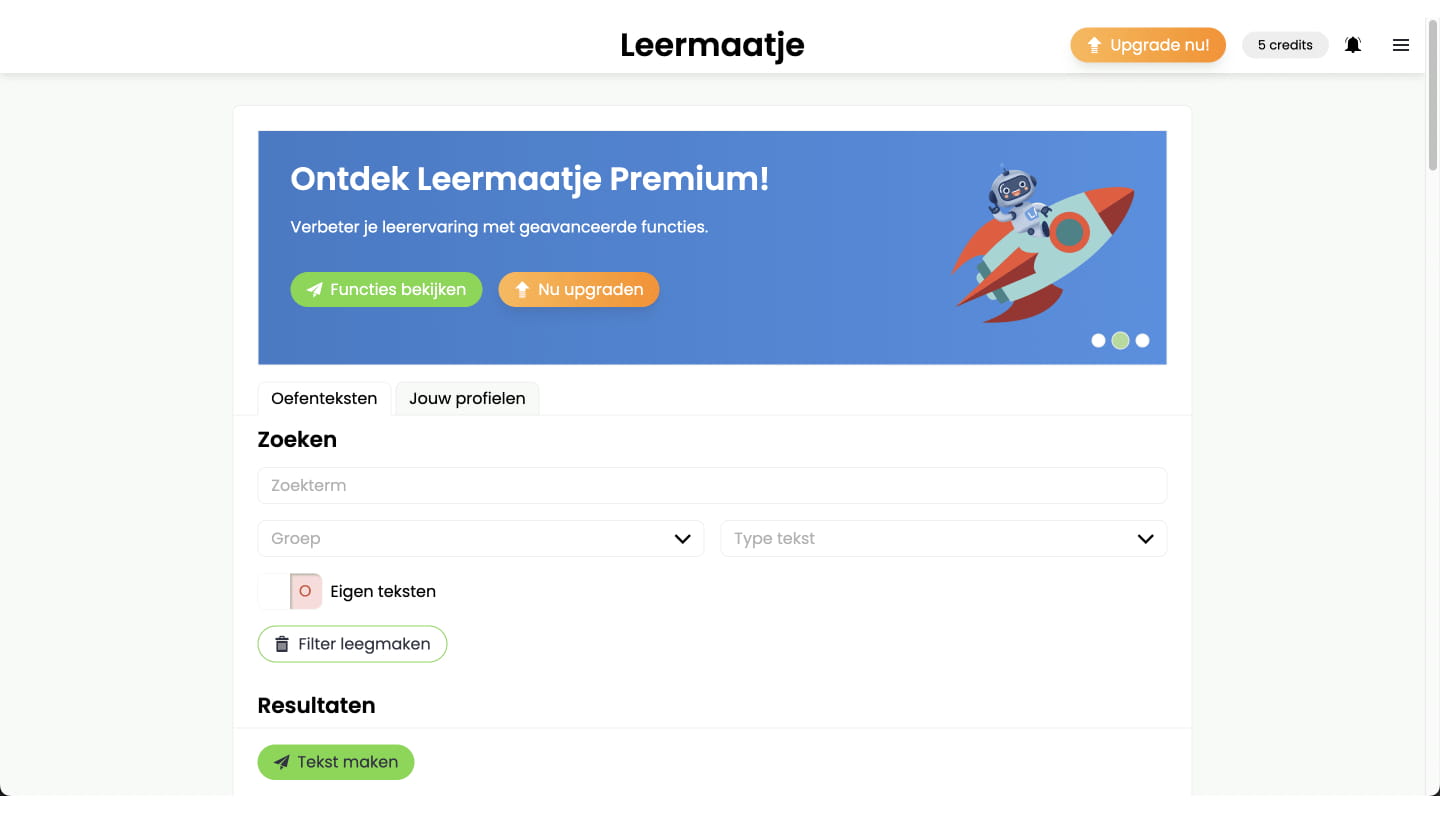1440x813 pixels.
Task: Select the third banner carousel dot
Action: 1142,341
